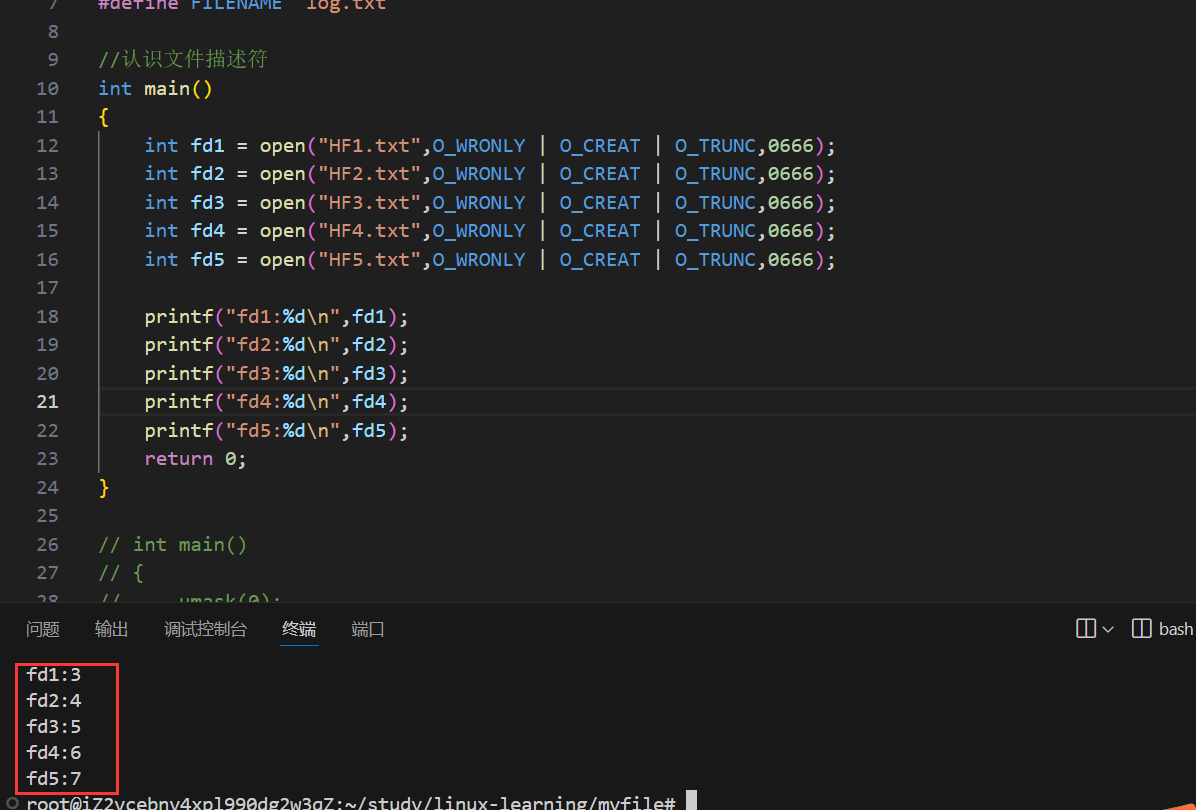The height and width of the screenshot is (810, 1196).
Task: Click line number 12 in the gutter
Action: point(47,146)
